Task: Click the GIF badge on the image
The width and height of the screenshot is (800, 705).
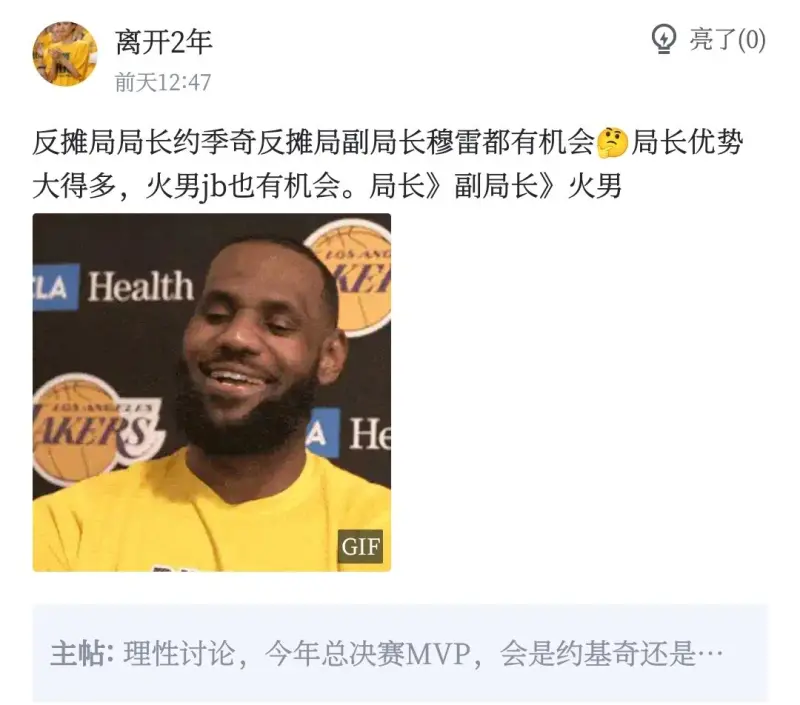Action: [x=360, y=547]
